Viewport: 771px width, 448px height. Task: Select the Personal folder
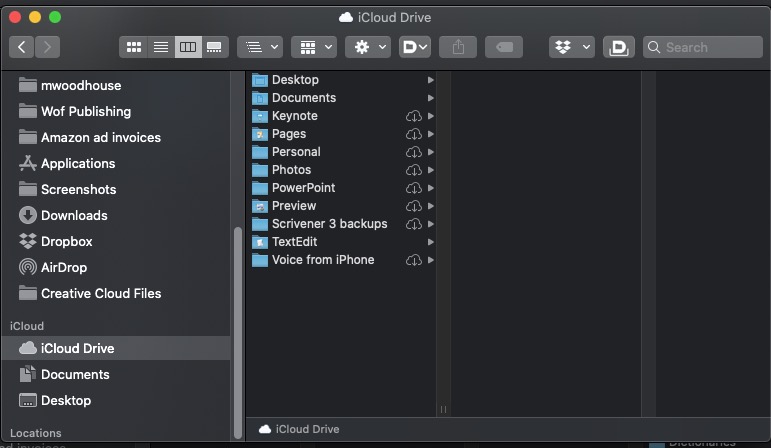coord(342,152)
